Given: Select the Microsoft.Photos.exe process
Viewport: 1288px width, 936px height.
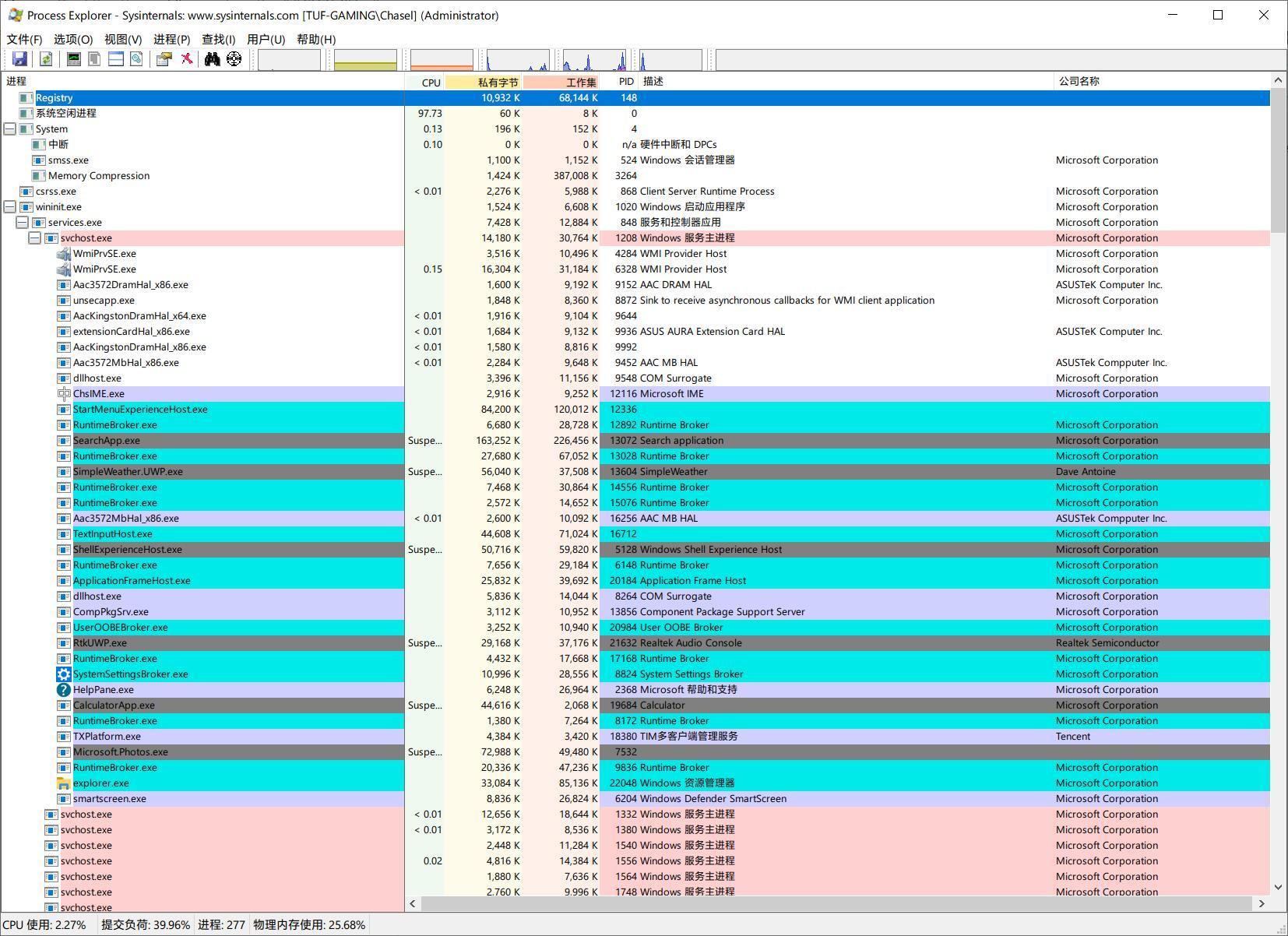Looking at the screenshot, I should (121, 752).
